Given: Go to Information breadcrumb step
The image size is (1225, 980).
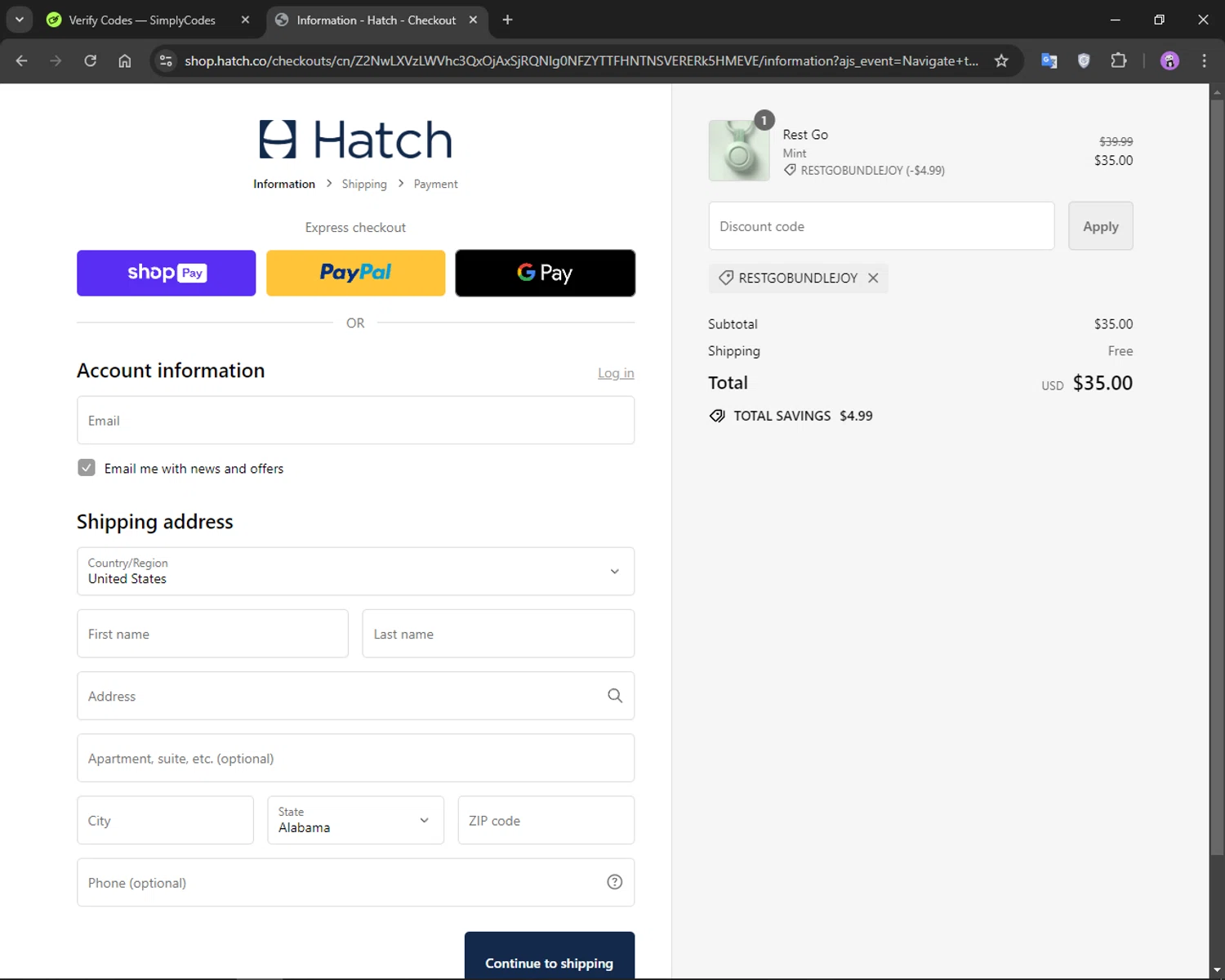Looking at the screenshot, I should tap(284, 184).
